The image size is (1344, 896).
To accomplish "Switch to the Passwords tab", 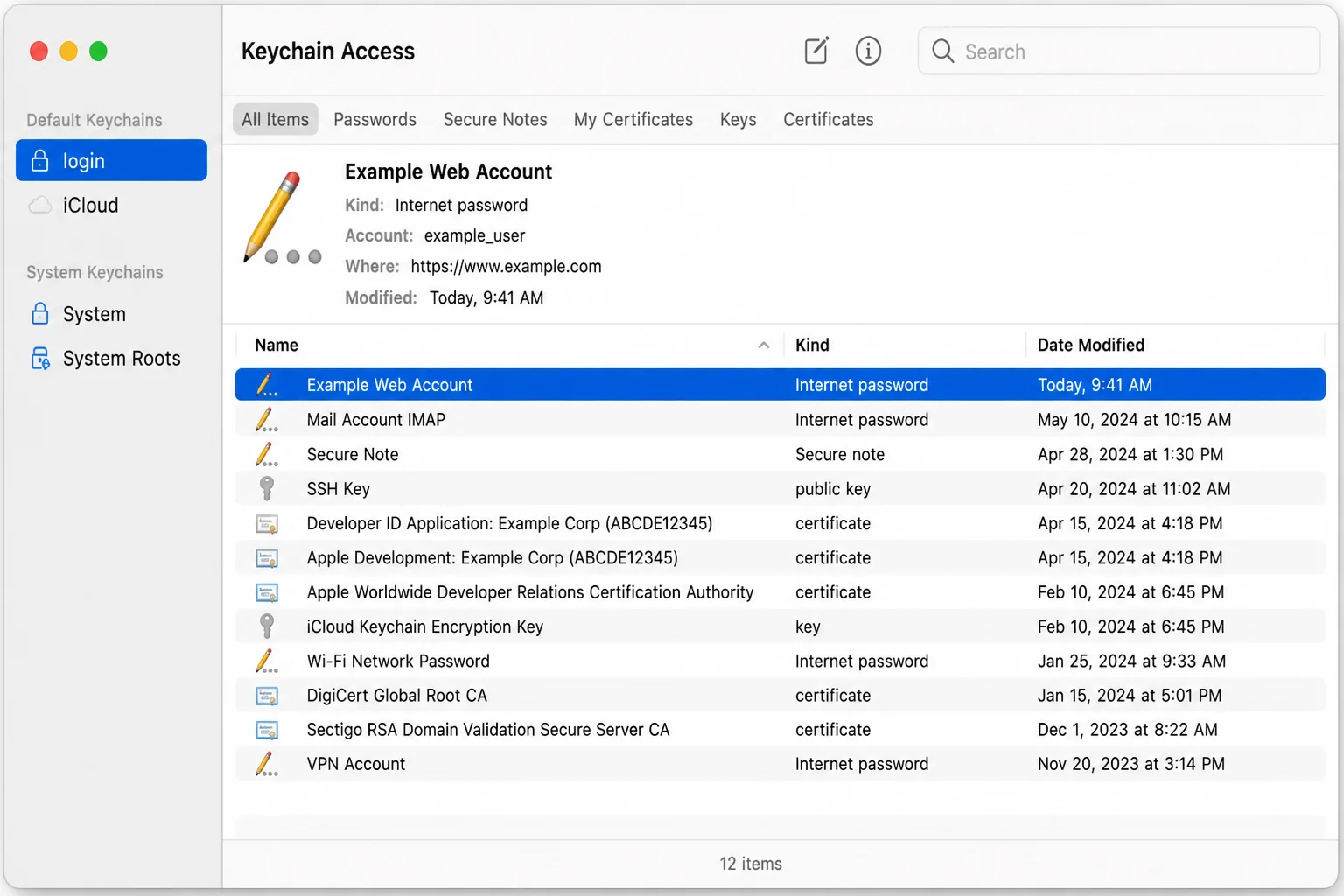I will [374, 119].
